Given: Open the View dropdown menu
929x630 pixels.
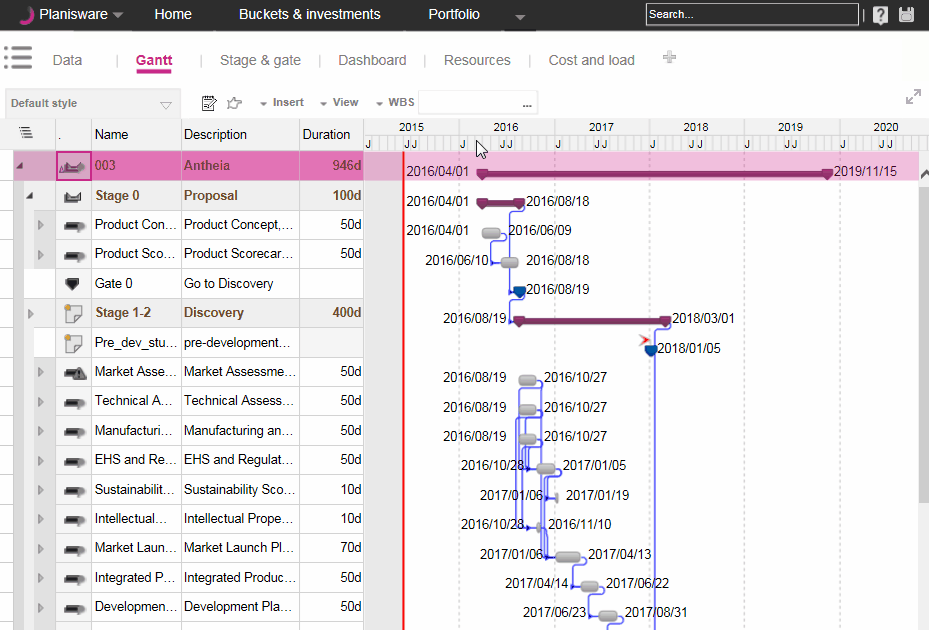Looking at the screenshot, I should [339, 103].
